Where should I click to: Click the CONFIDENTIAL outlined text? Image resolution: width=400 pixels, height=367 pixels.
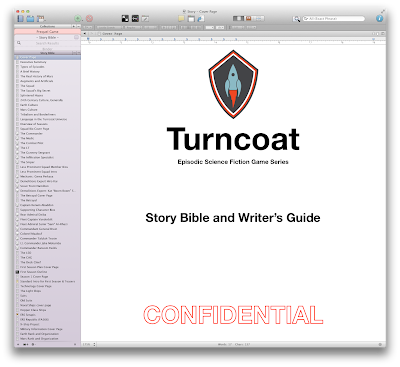[x=233, y=315]
